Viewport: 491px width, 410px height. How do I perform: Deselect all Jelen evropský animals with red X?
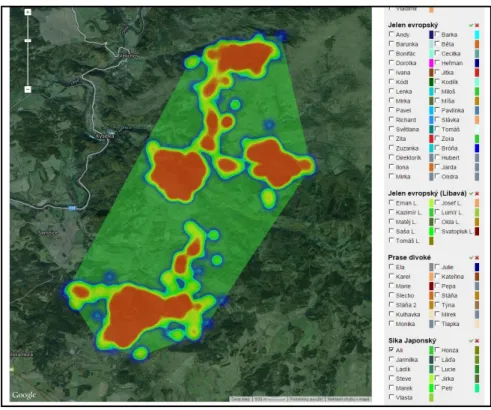coord(477,25)
